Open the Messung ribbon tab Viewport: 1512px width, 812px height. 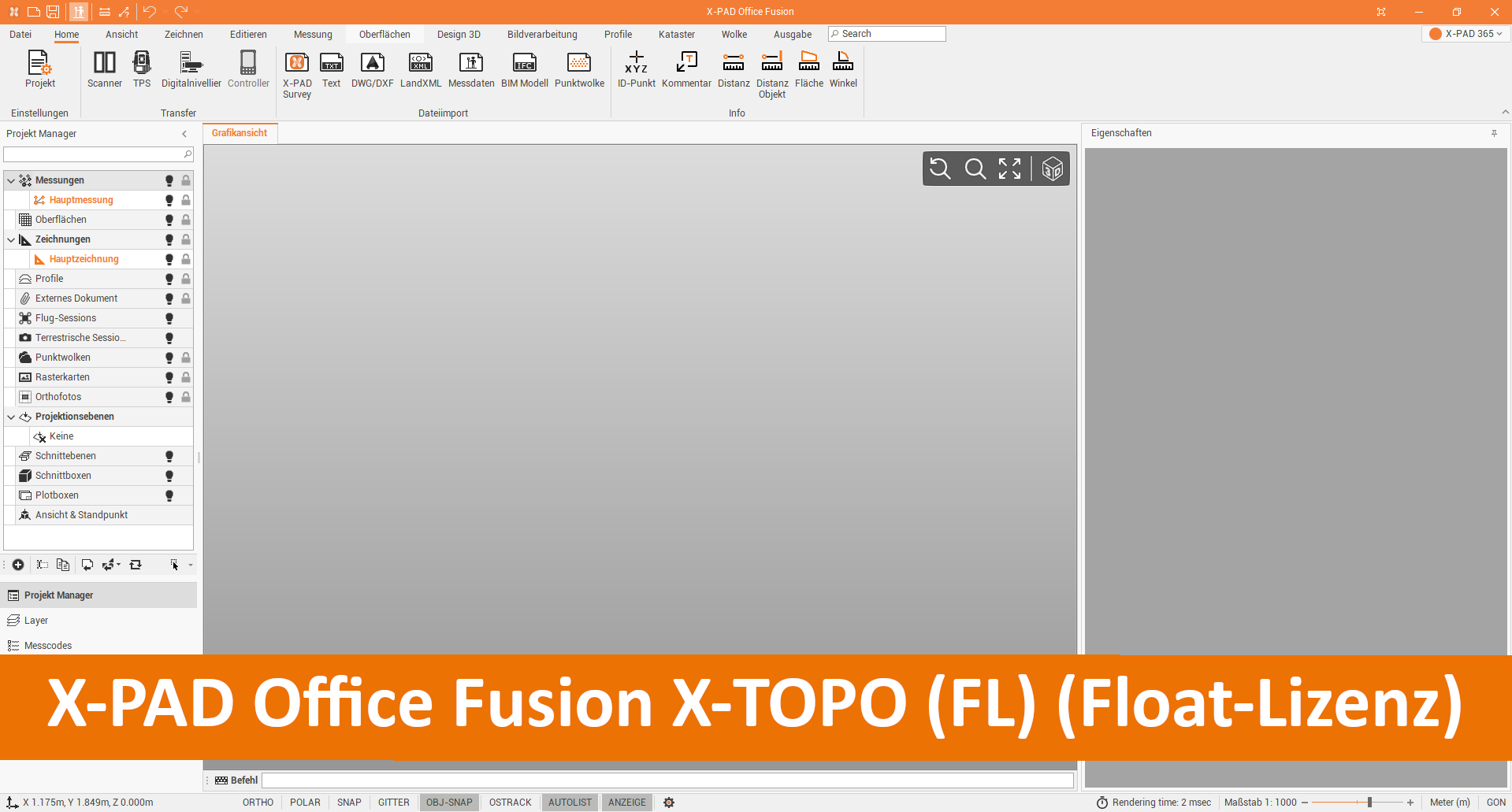point(313,35)
